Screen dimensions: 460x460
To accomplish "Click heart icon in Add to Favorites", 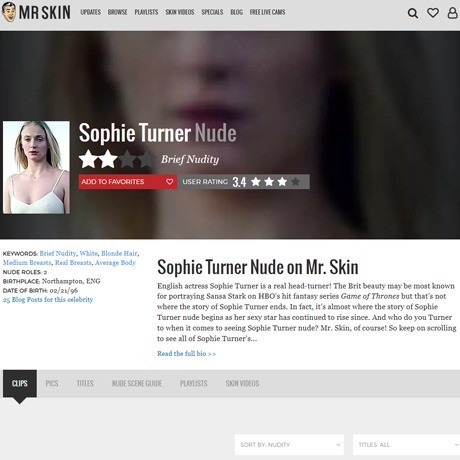I will pyautogui.click(x=169, y=182).
